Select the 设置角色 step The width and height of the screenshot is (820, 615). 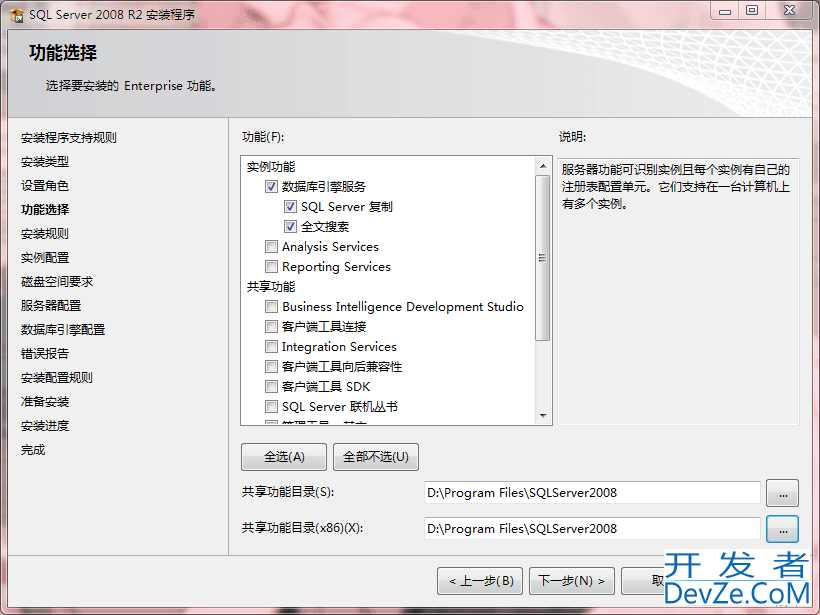(x=45, y=186)
